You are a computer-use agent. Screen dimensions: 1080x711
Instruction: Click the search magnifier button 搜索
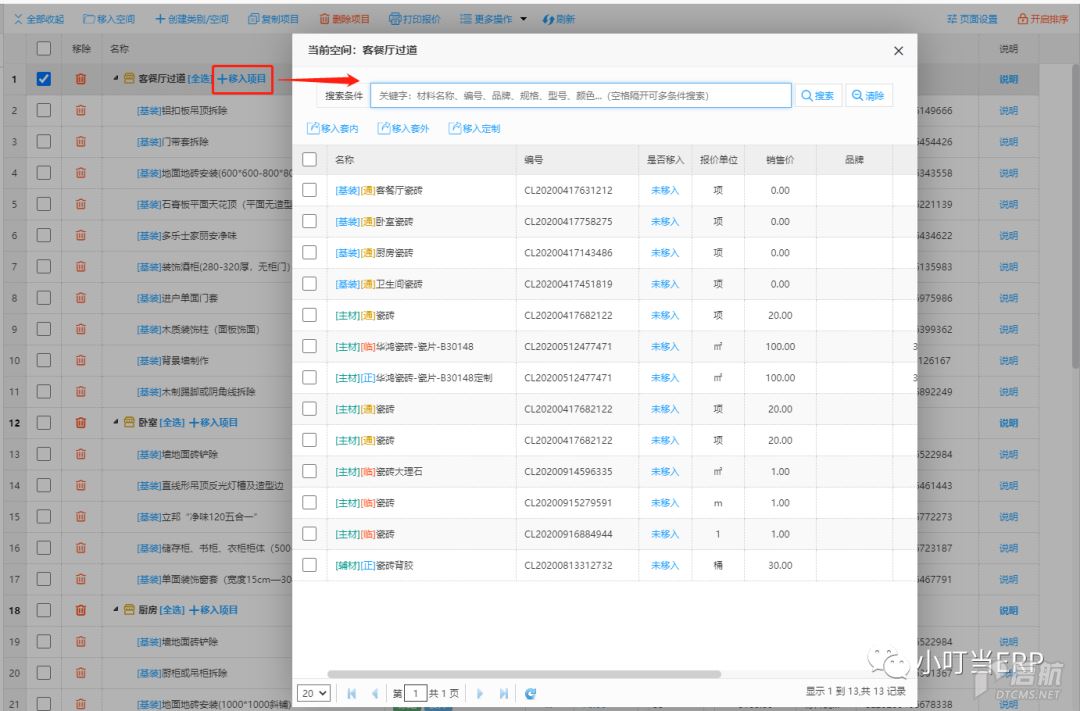click(x=818, y=96)
